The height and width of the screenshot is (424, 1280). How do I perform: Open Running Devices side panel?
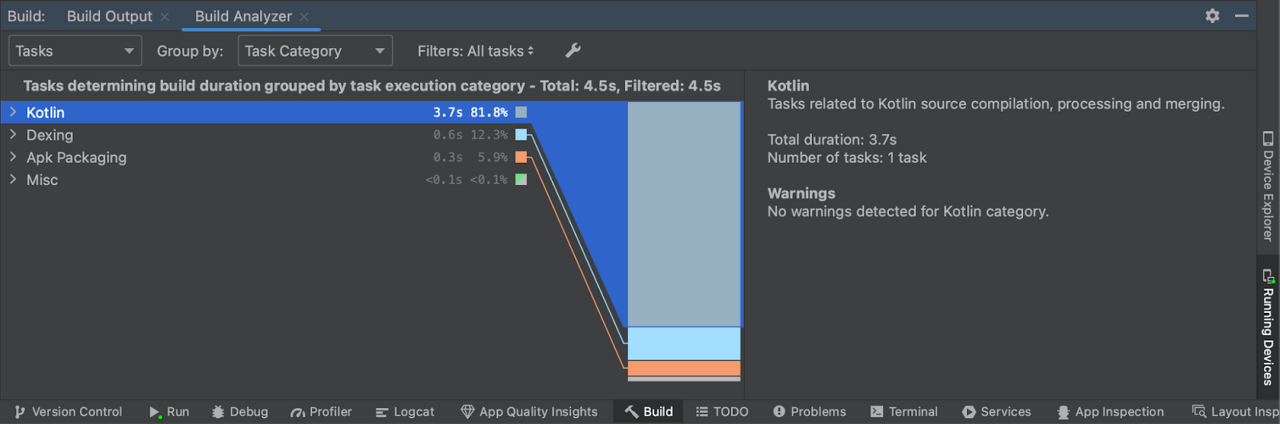tap(1268, 327)
